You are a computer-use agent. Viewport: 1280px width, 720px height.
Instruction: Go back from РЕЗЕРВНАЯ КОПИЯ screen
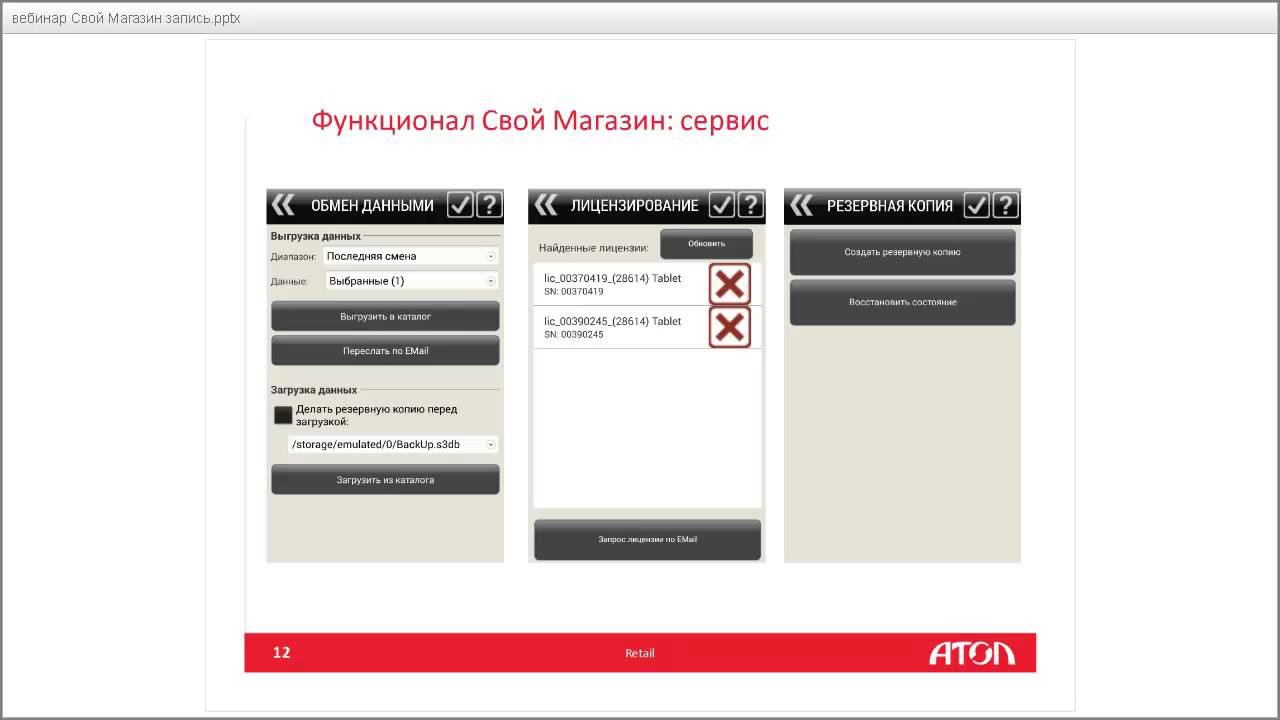pyautogui.click(x=801, y=205)
